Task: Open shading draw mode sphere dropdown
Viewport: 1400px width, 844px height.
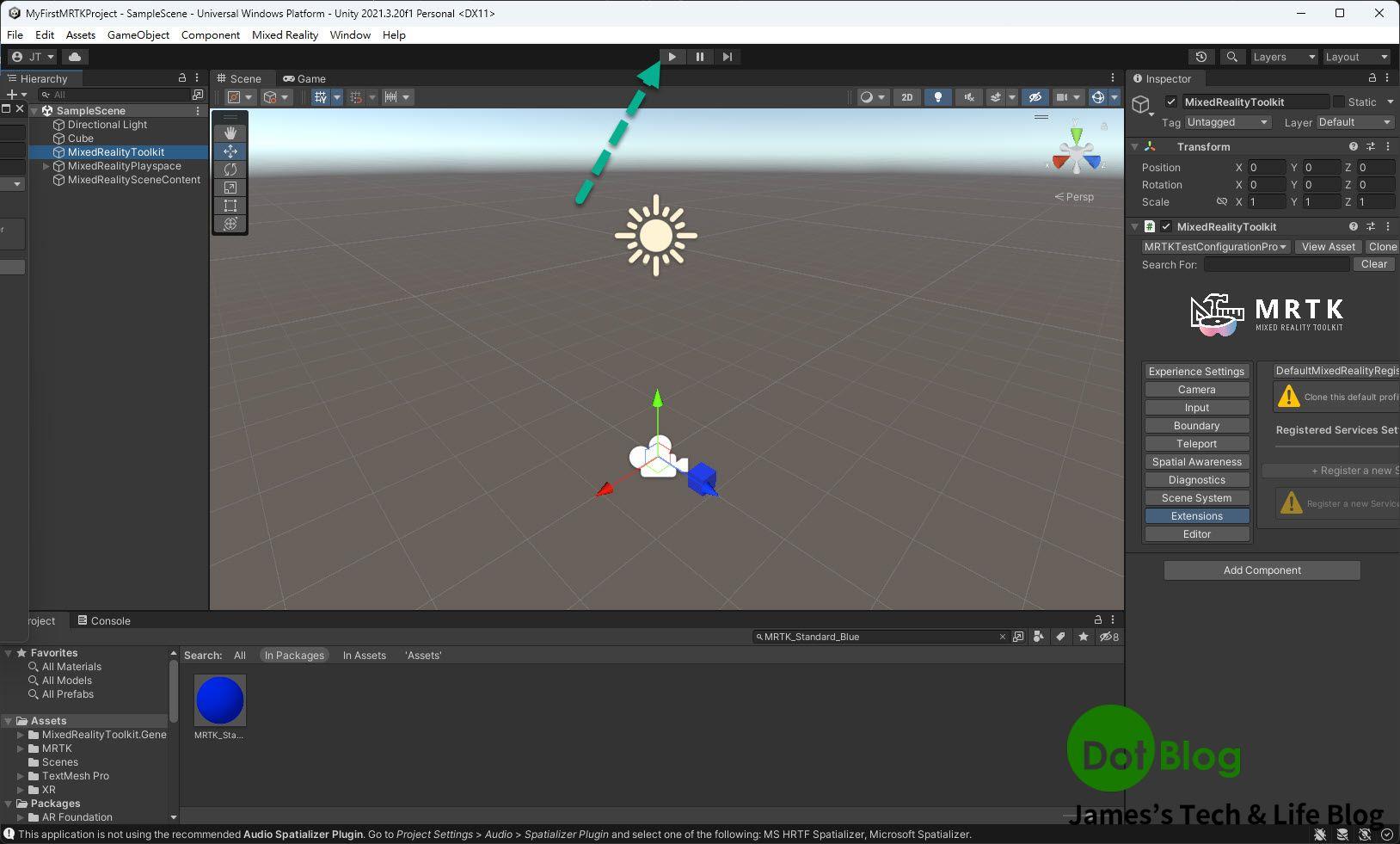Action: (873, 97)
